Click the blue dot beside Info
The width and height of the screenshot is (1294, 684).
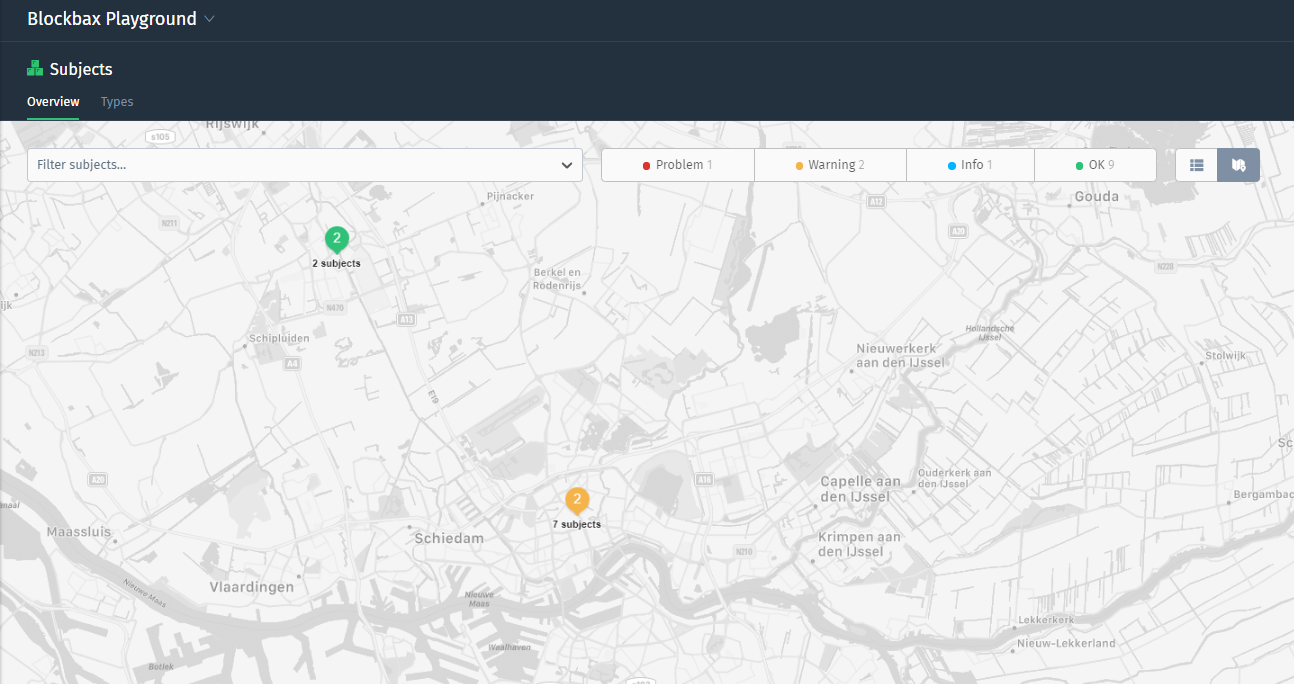click(x=952, y=166)
